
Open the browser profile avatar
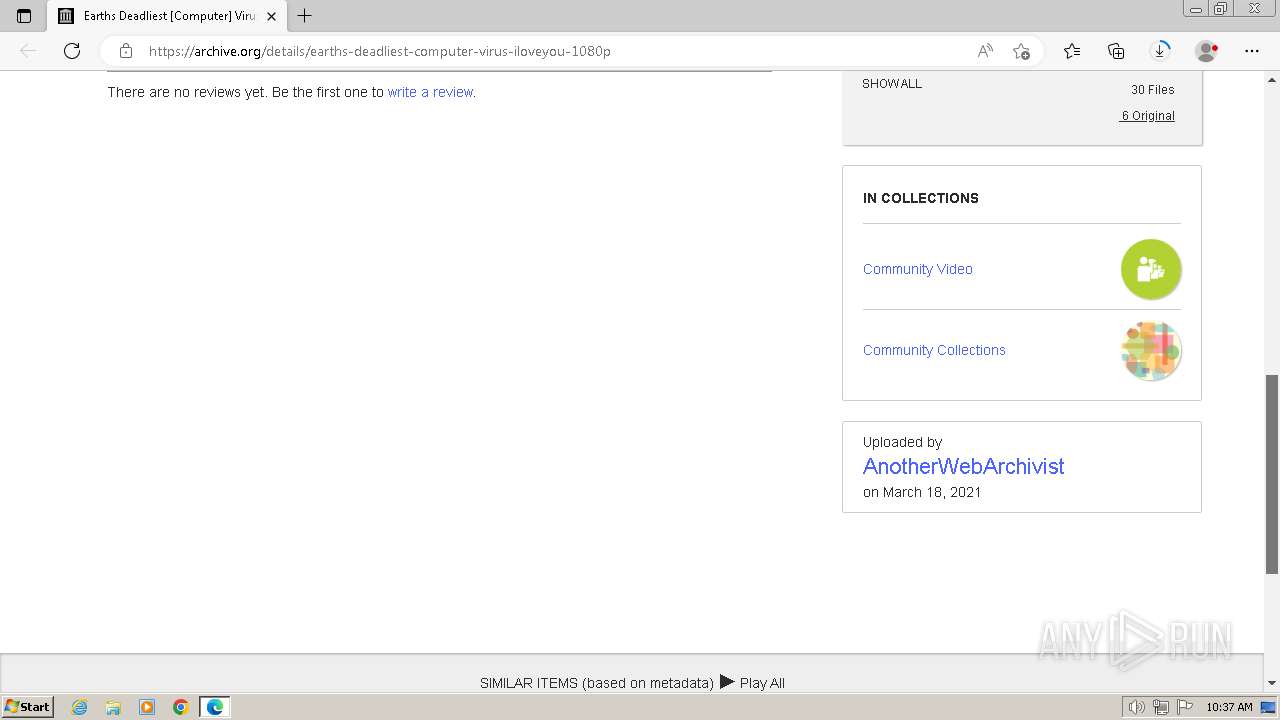(1206, 51)
